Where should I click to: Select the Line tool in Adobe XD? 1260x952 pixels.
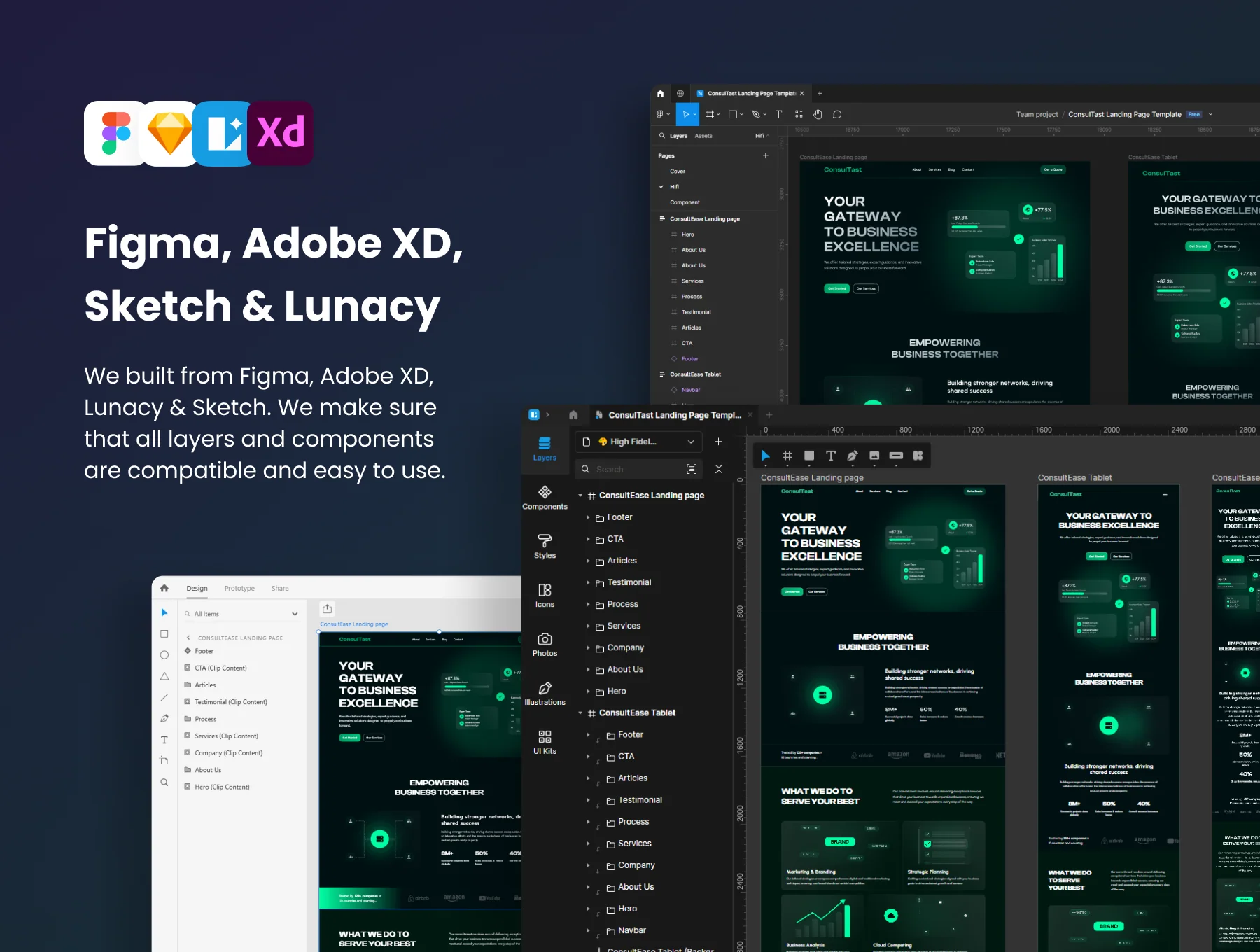pyautogui.click(x=164, y=697)
